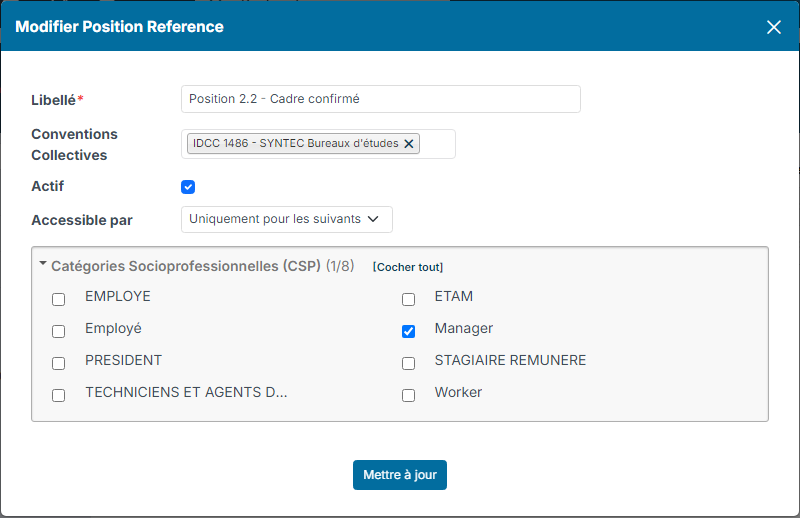Image resolution: width=800 pixels, height=518 pixels.
Task: Click the Manager label text
Action: pyautogui.click(x=464, y=328)
